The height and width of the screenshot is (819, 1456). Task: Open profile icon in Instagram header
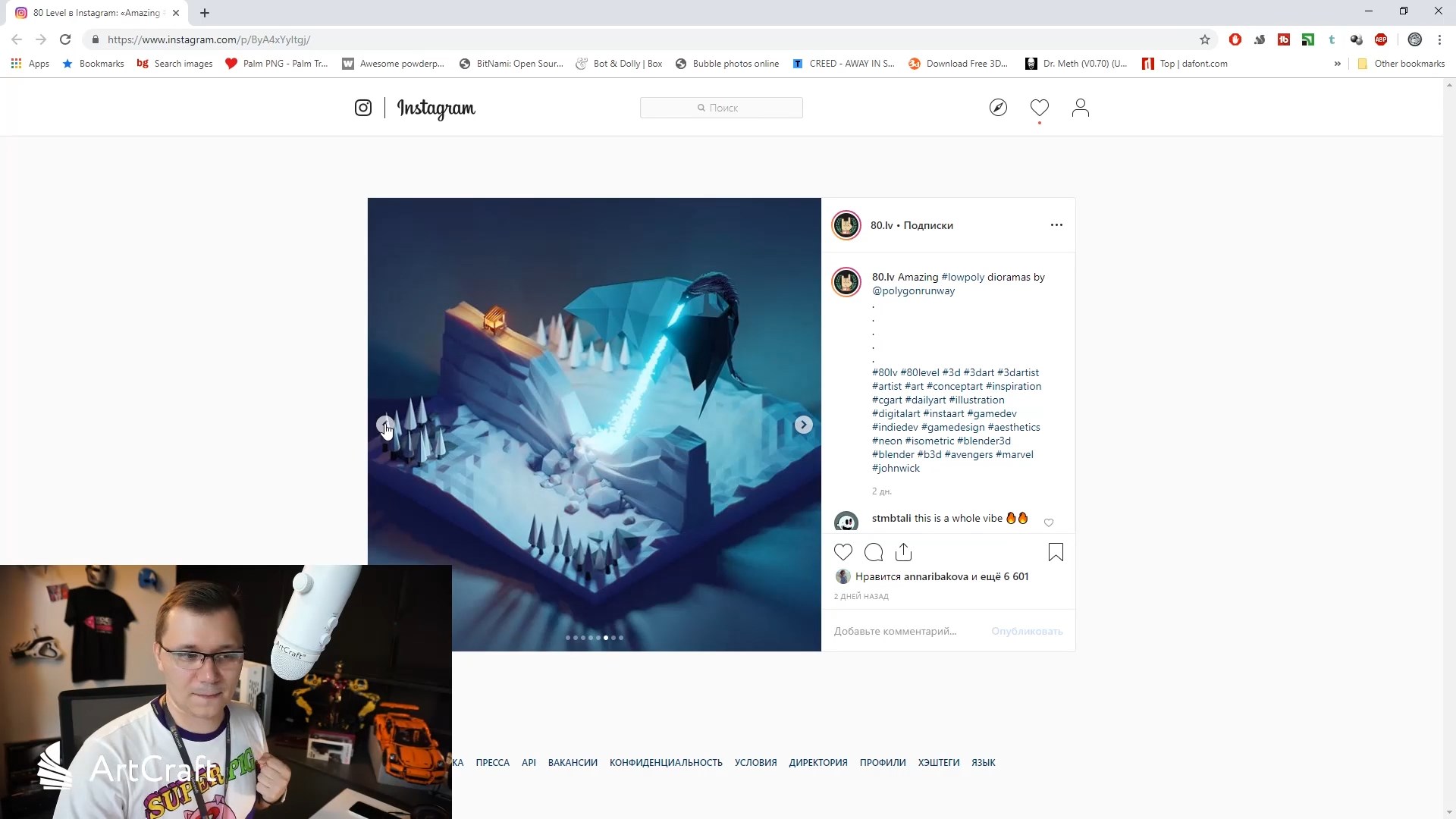click(1080, 108)
